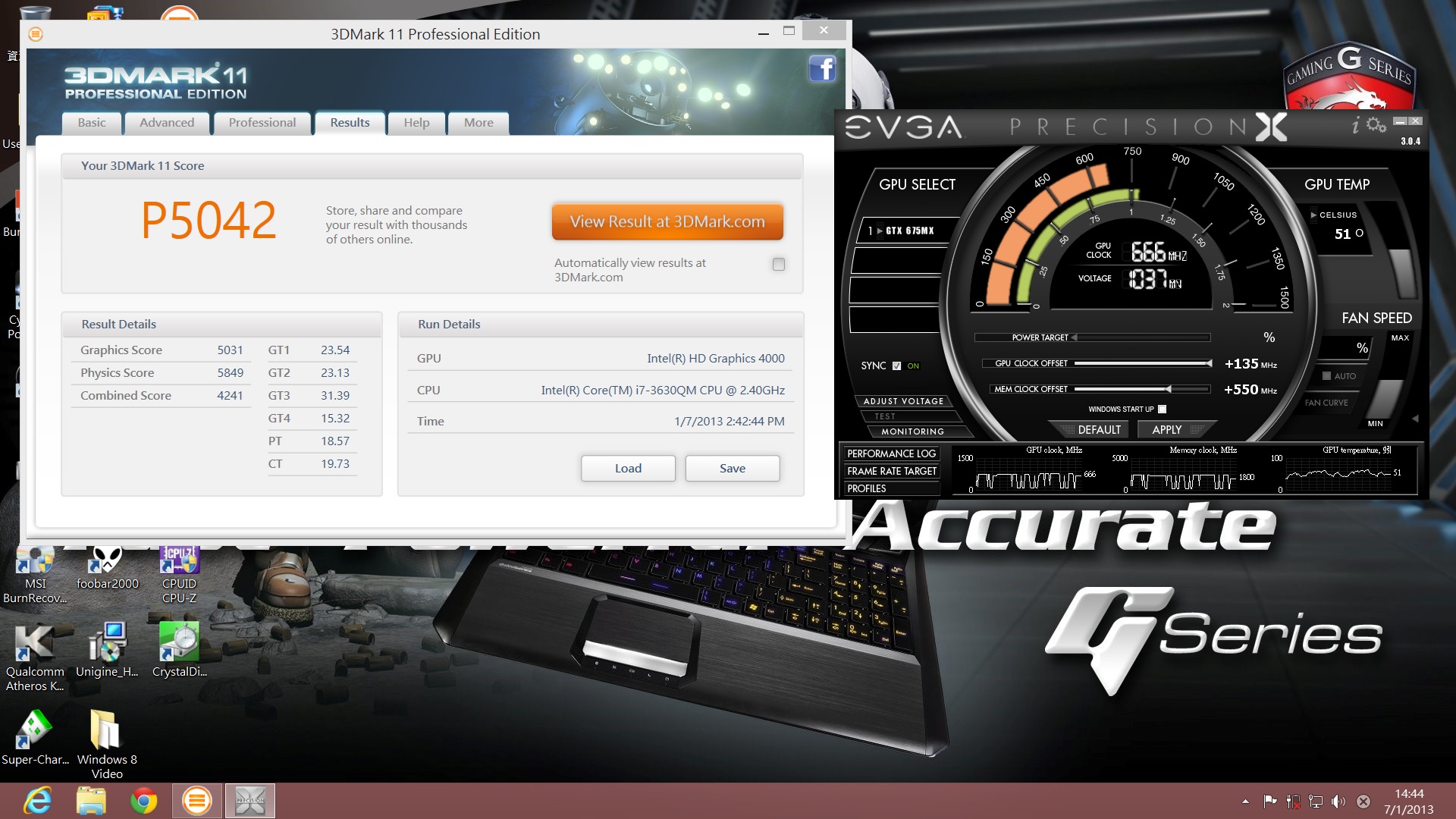Click APPLY in Precision X

pos(1167,430)
